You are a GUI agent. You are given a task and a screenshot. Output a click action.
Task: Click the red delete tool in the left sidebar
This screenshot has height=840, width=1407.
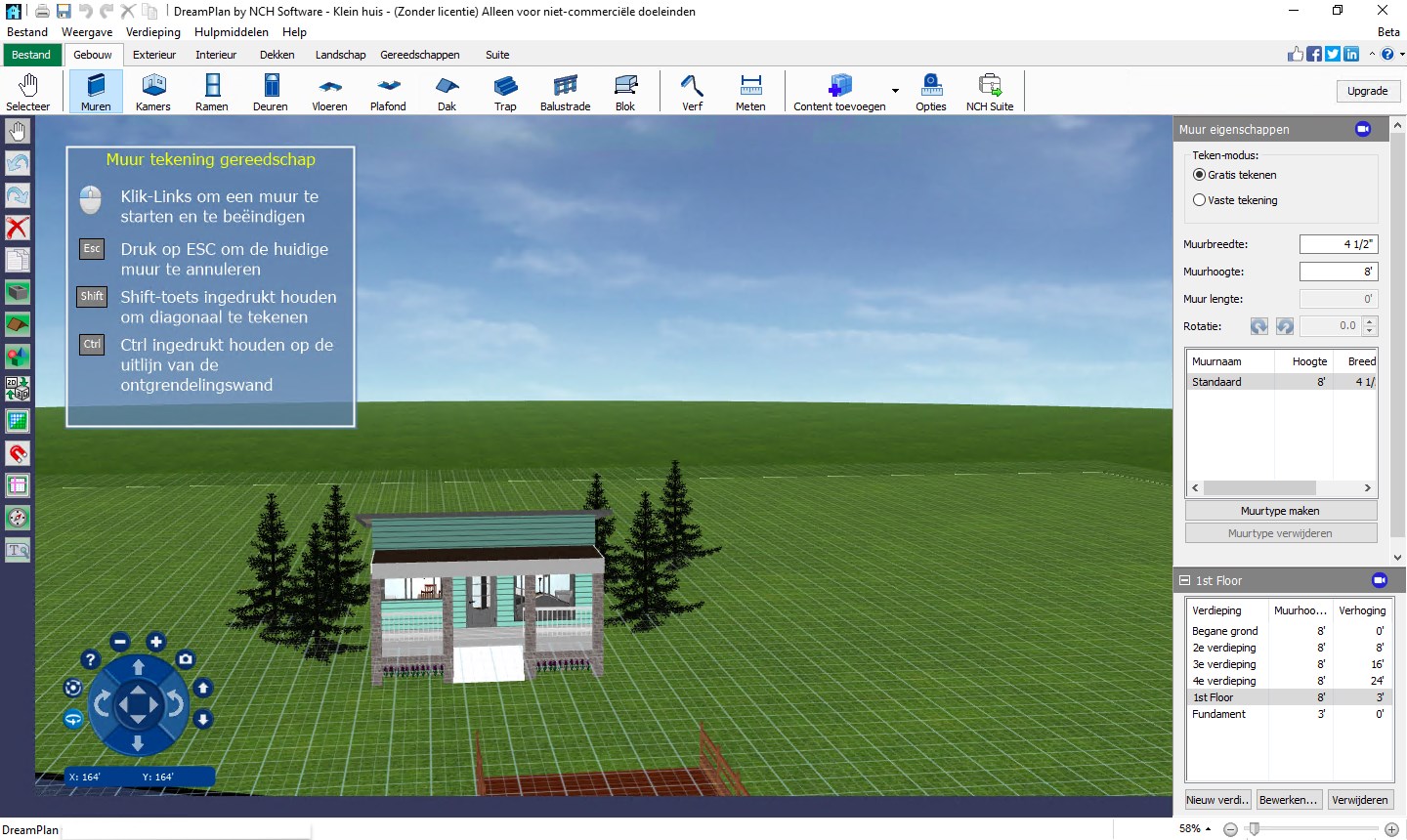[17, 228]
